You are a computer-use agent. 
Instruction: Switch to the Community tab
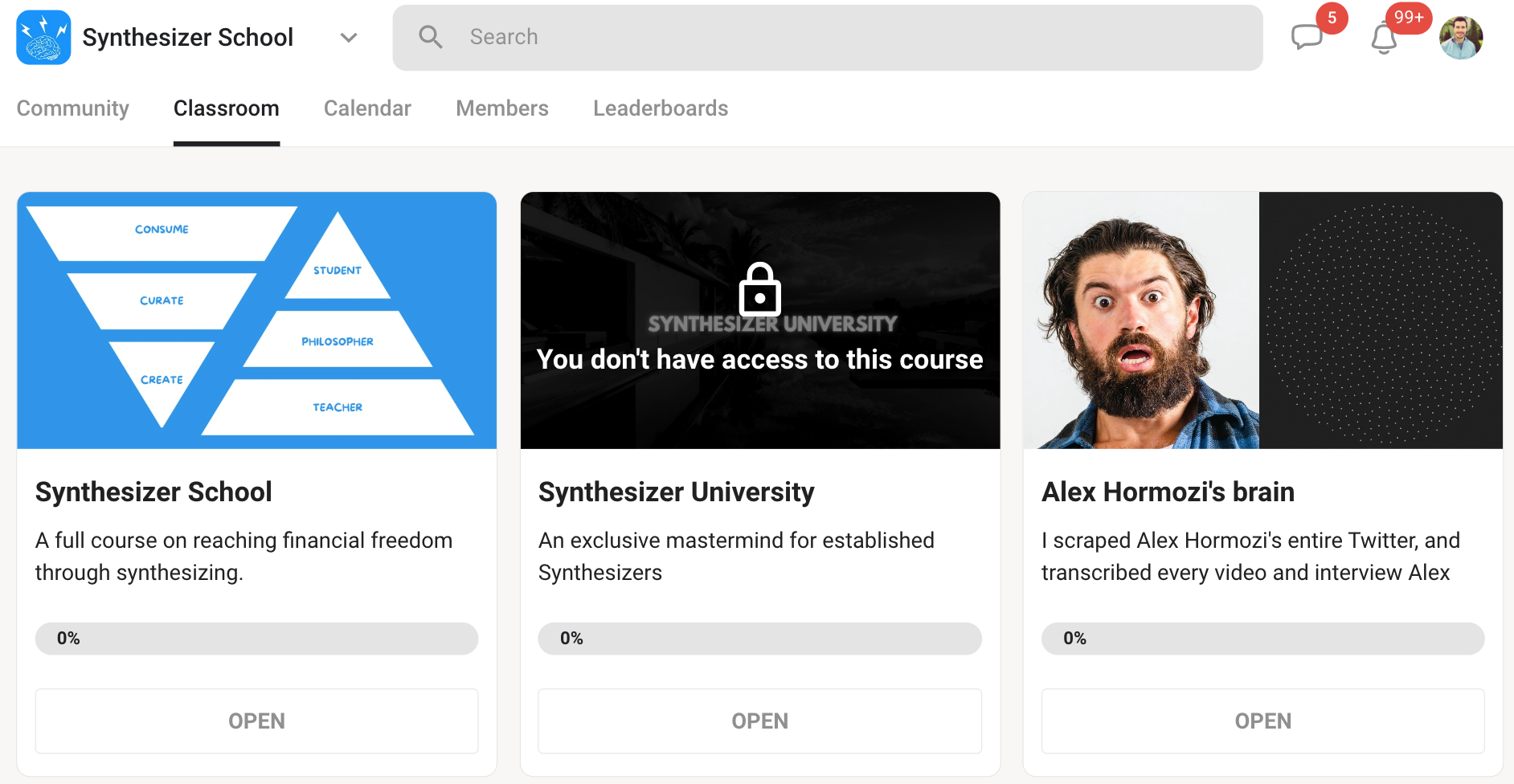[73, 108]
